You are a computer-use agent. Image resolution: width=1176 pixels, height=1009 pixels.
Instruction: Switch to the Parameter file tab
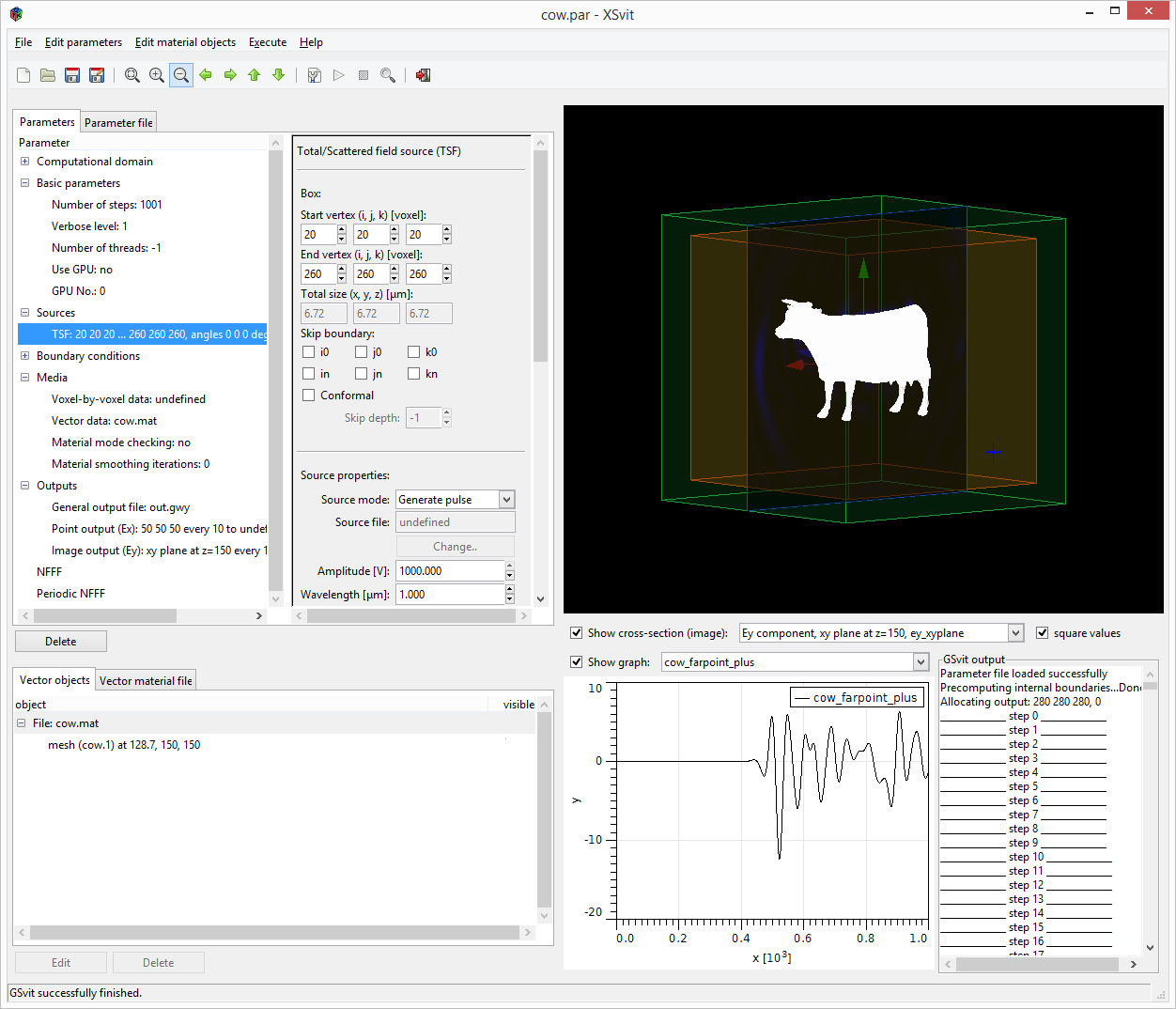118,123
